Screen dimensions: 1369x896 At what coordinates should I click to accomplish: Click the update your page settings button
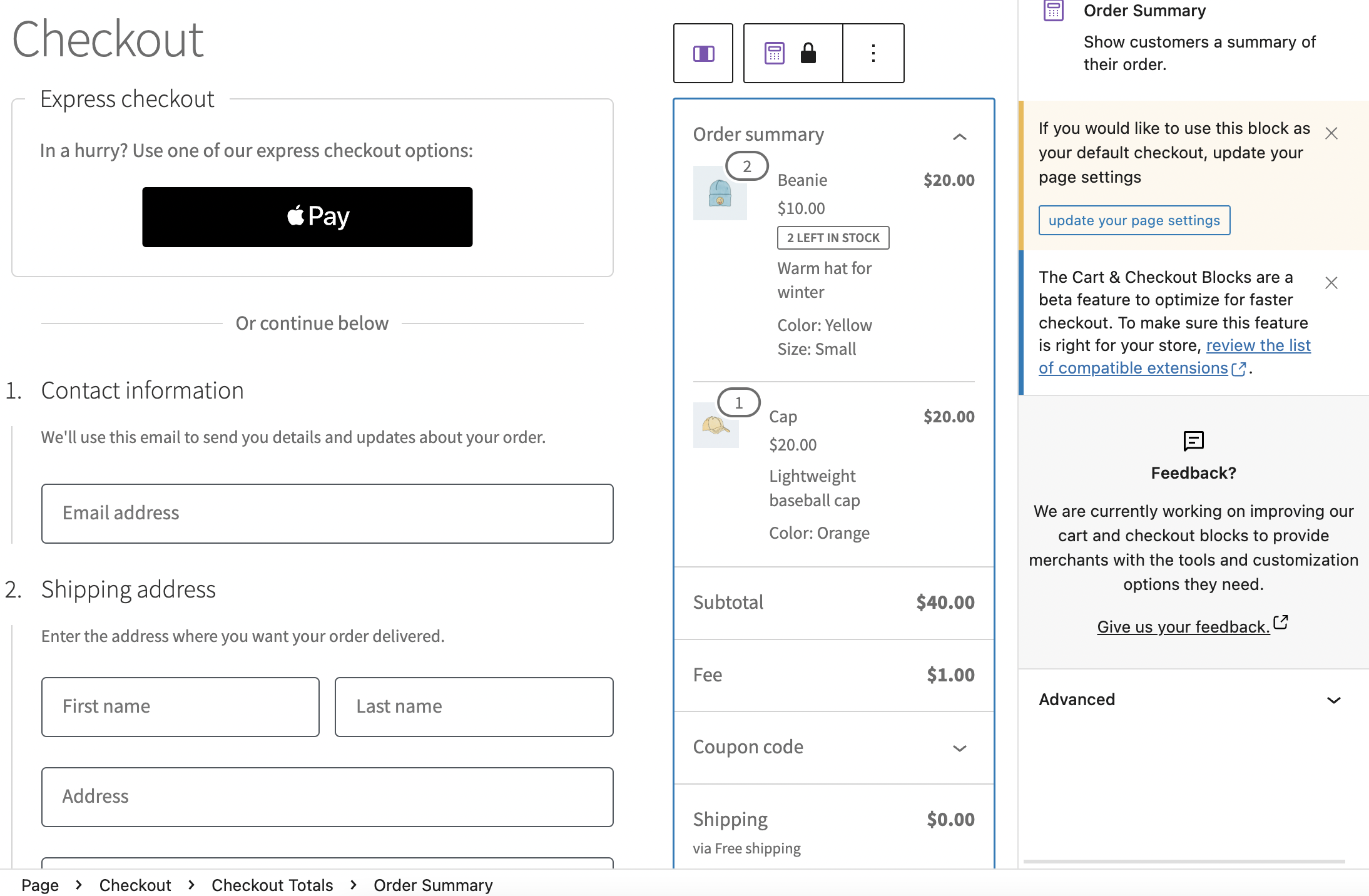click(x=1134, y=220)
